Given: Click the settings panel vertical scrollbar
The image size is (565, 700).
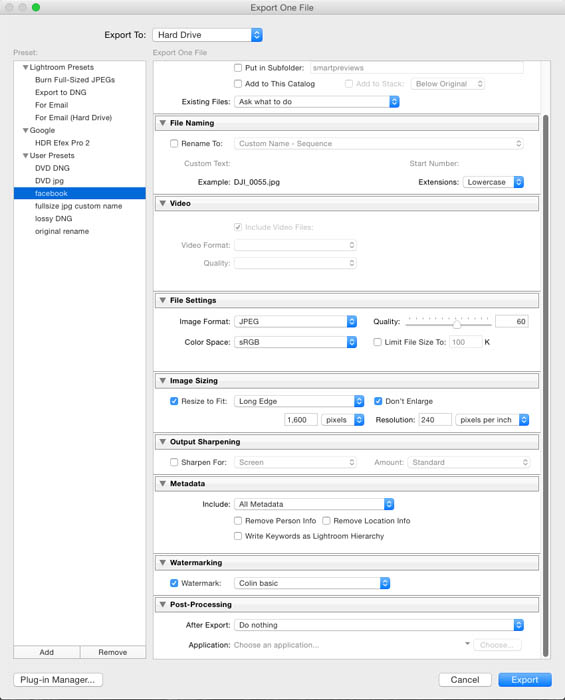Looking at the screenshot, I should (x=545, y=386).
